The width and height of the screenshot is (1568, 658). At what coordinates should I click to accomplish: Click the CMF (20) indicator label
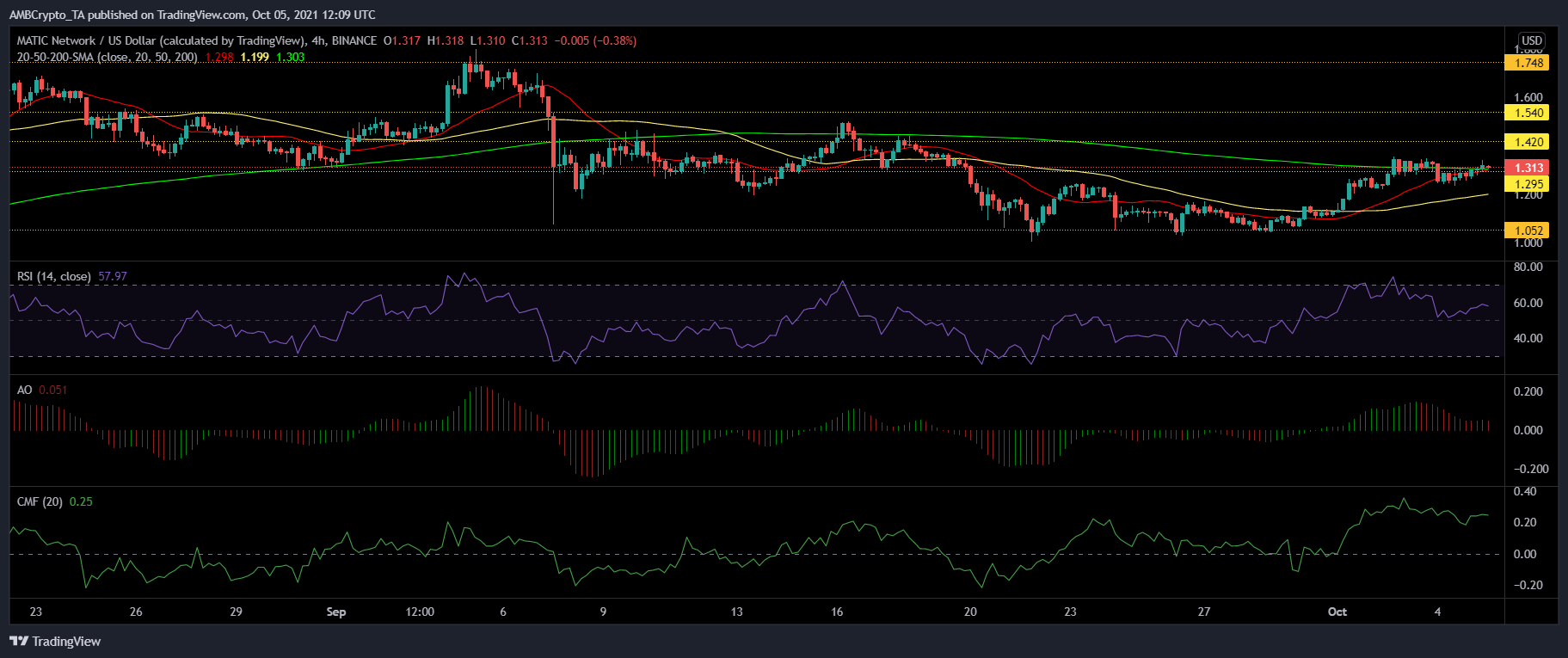40,501
